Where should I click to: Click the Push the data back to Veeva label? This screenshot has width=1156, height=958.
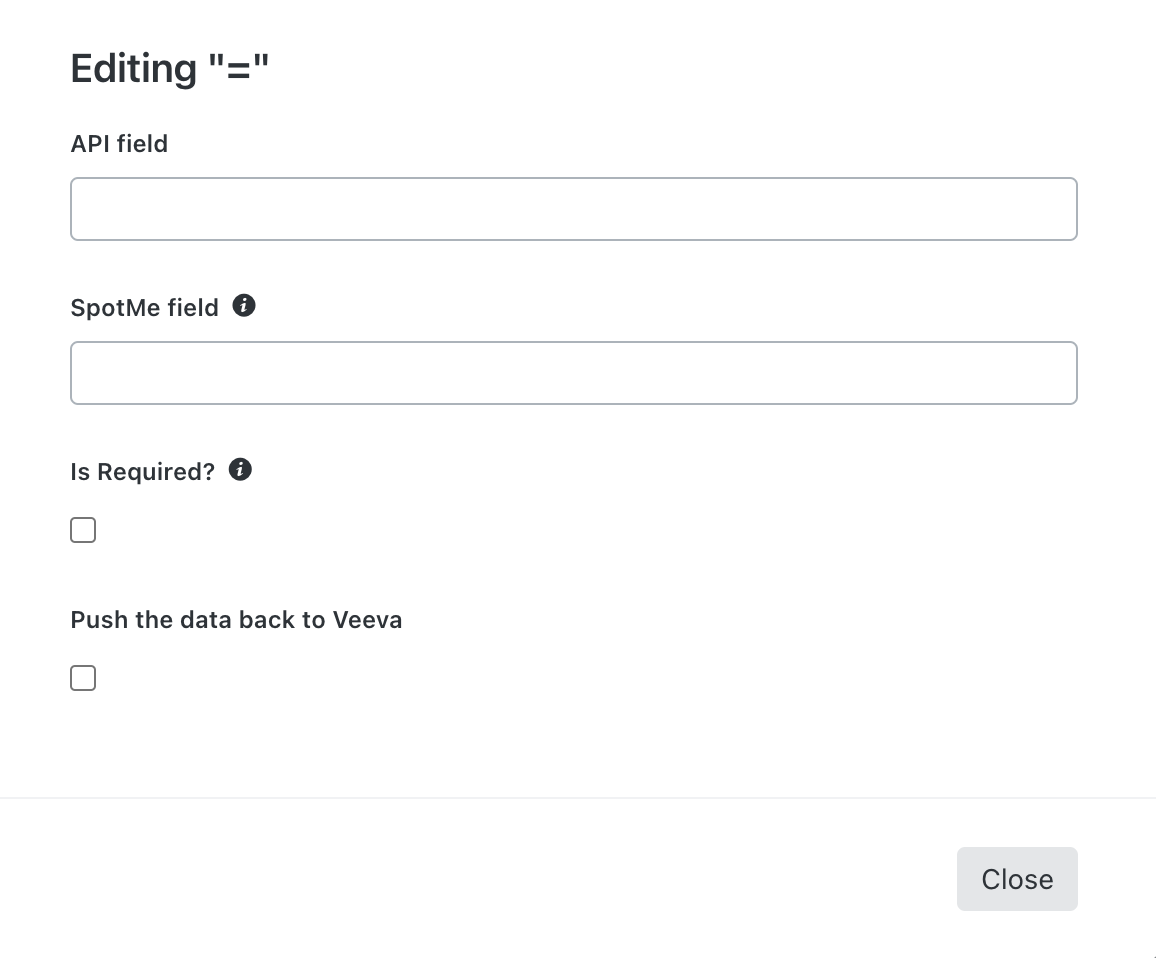point(236,619)
